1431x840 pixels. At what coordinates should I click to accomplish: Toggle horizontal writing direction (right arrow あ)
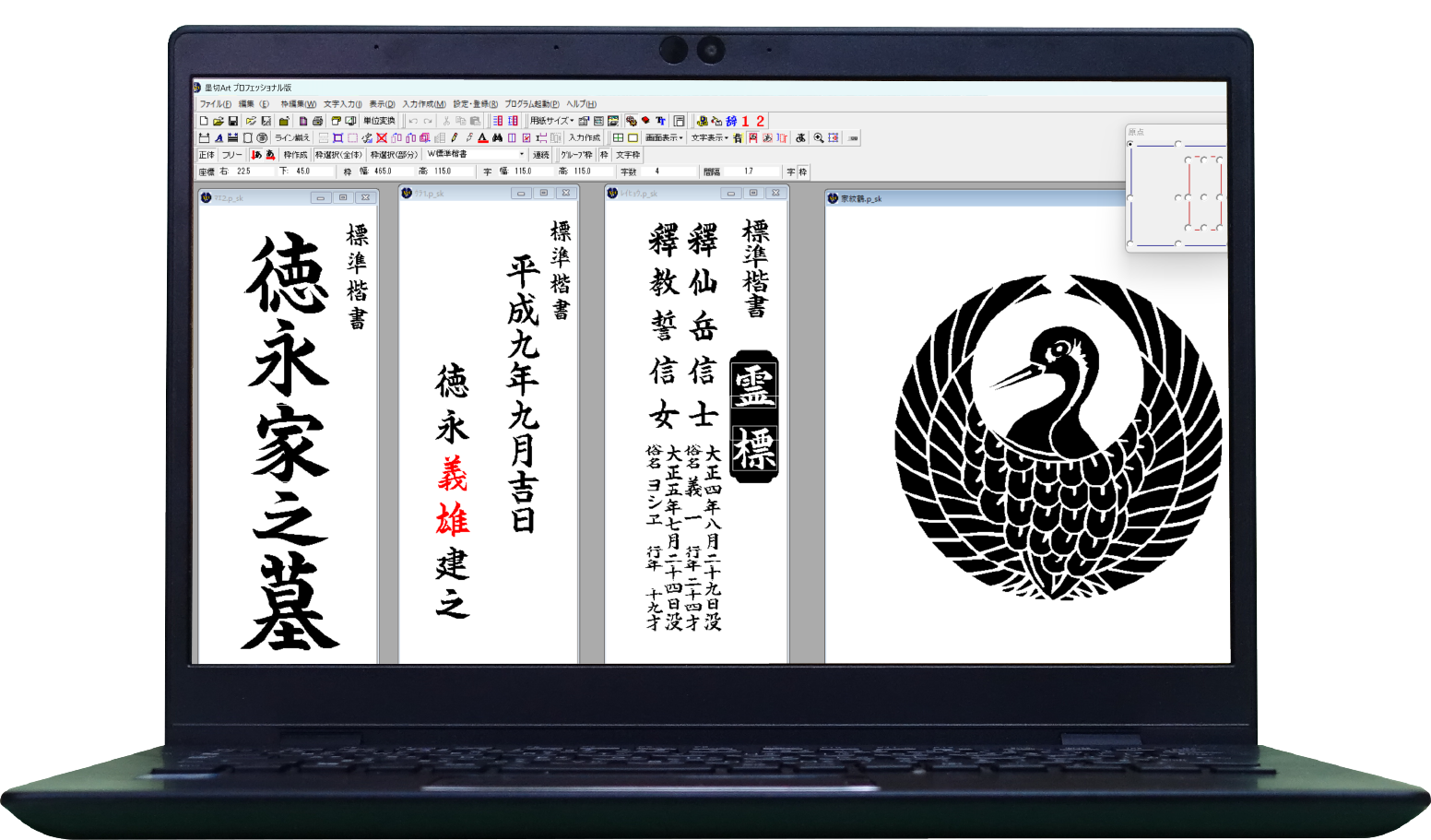pos(270,155)
